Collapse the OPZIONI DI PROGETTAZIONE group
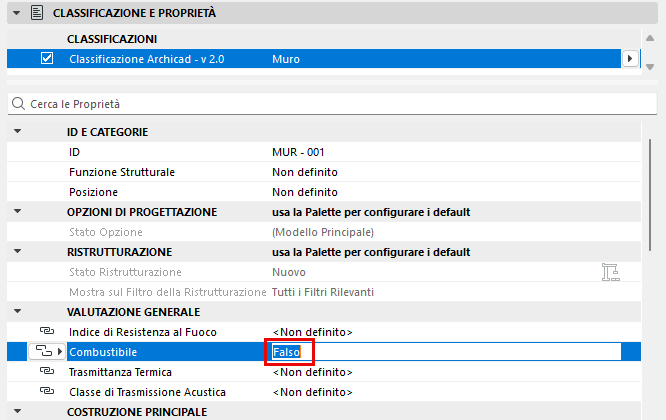Image resolution: width=666 pixels, height=420 pixels. pyautogui.click(x=17, y=211)
